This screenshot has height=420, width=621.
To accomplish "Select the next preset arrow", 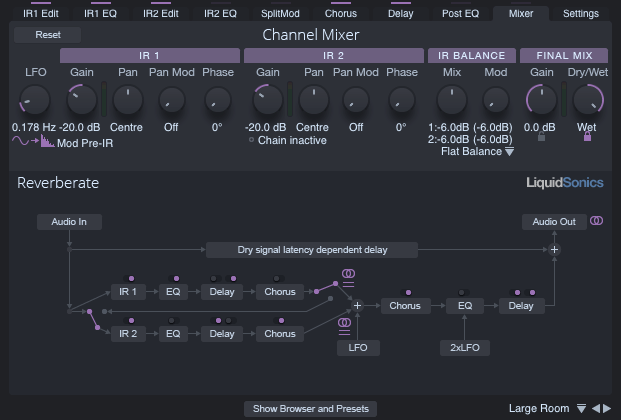I will [x=607, y=408].
